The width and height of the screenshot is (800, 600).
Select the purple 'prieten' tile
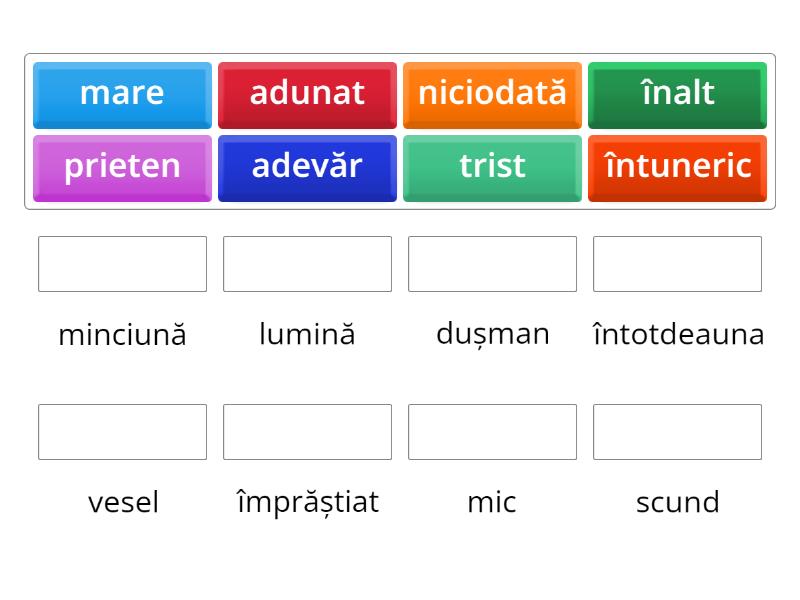(122, 168)
